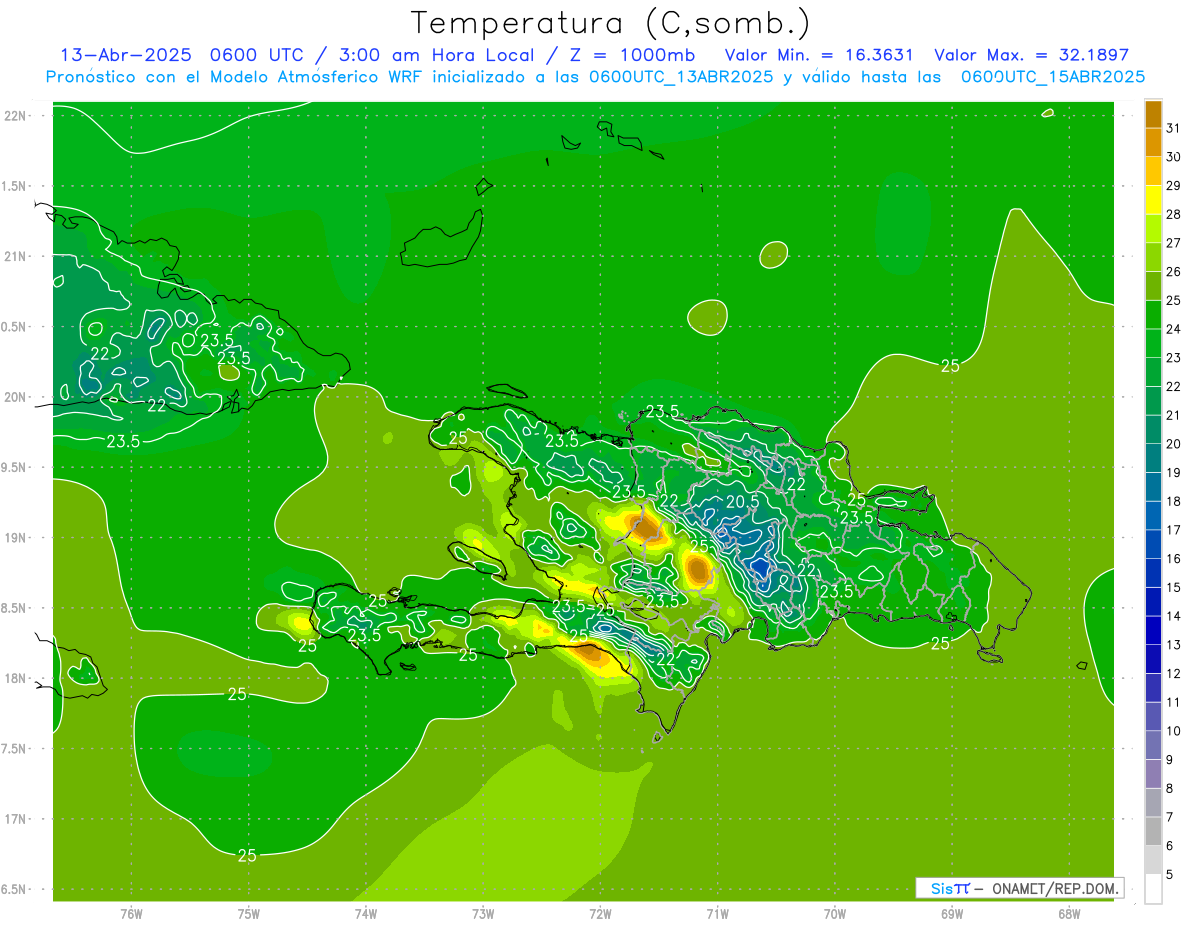1200x927 pixels.
Task: Click the valid-until time "0600UTC_15ABR2025"
Action: (1053, 76)
